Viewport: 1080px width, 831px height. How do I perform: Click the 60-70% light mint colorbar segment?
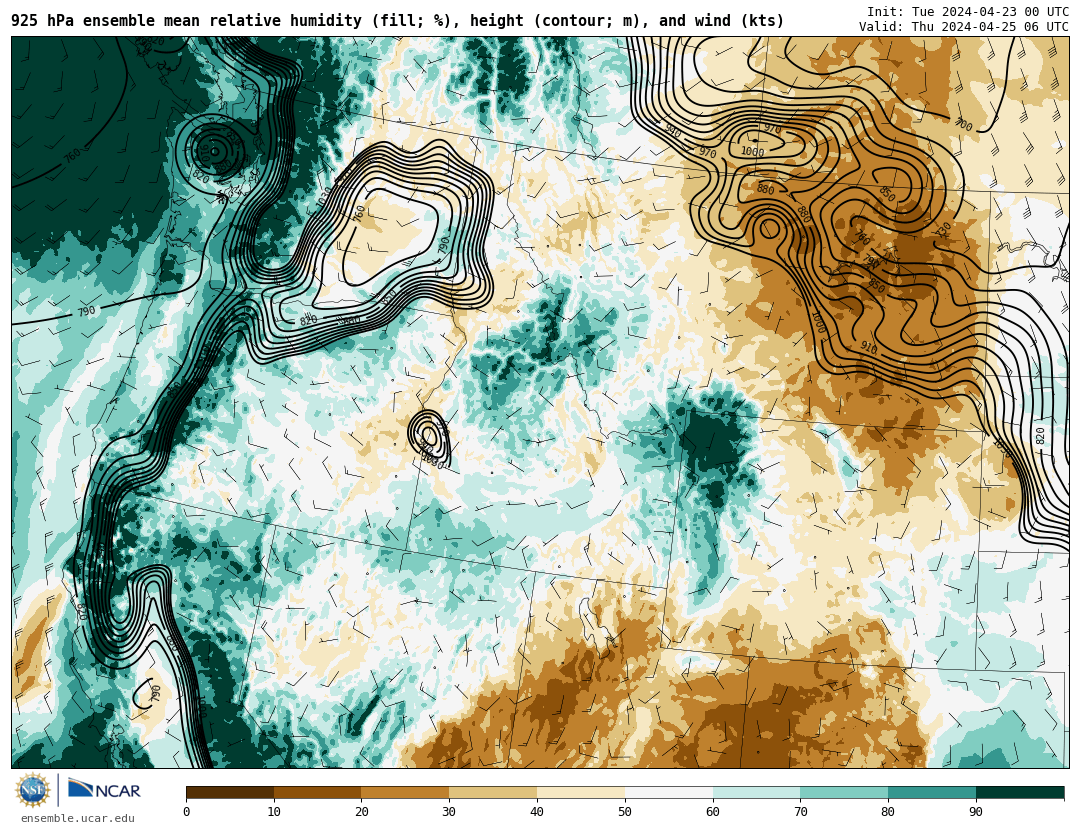pos(756,792)
